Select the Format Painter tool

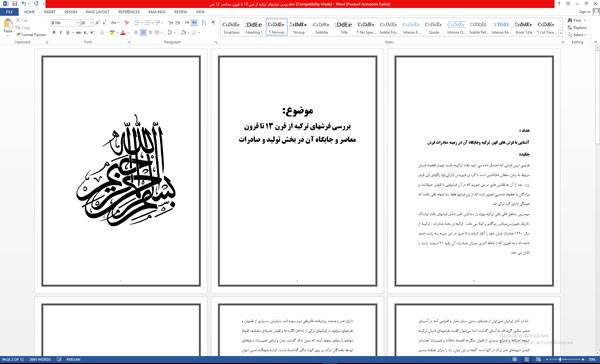click(x=31, y=34)
